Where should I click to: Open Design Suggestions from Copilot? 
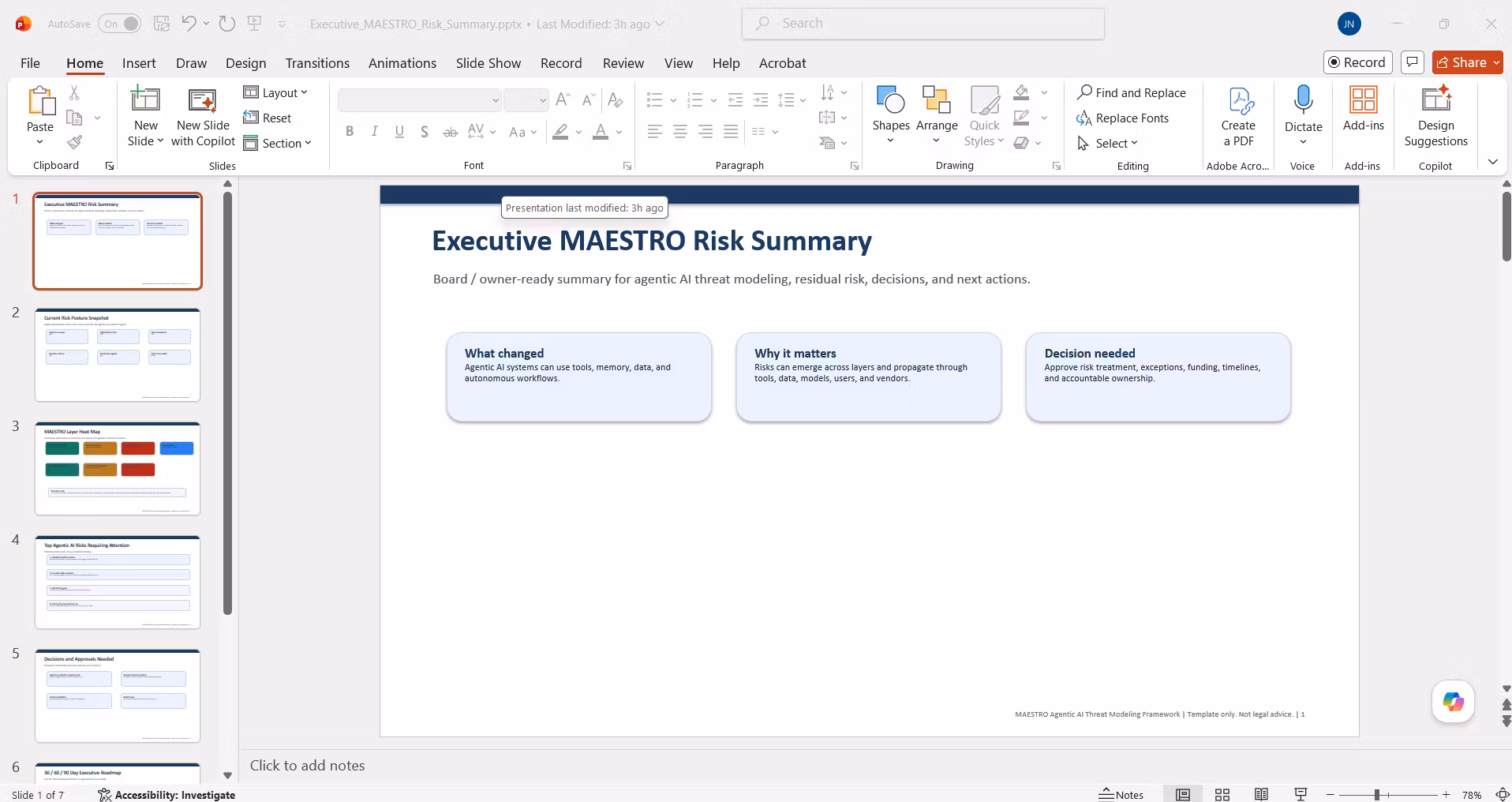(x=1435, y=116)
